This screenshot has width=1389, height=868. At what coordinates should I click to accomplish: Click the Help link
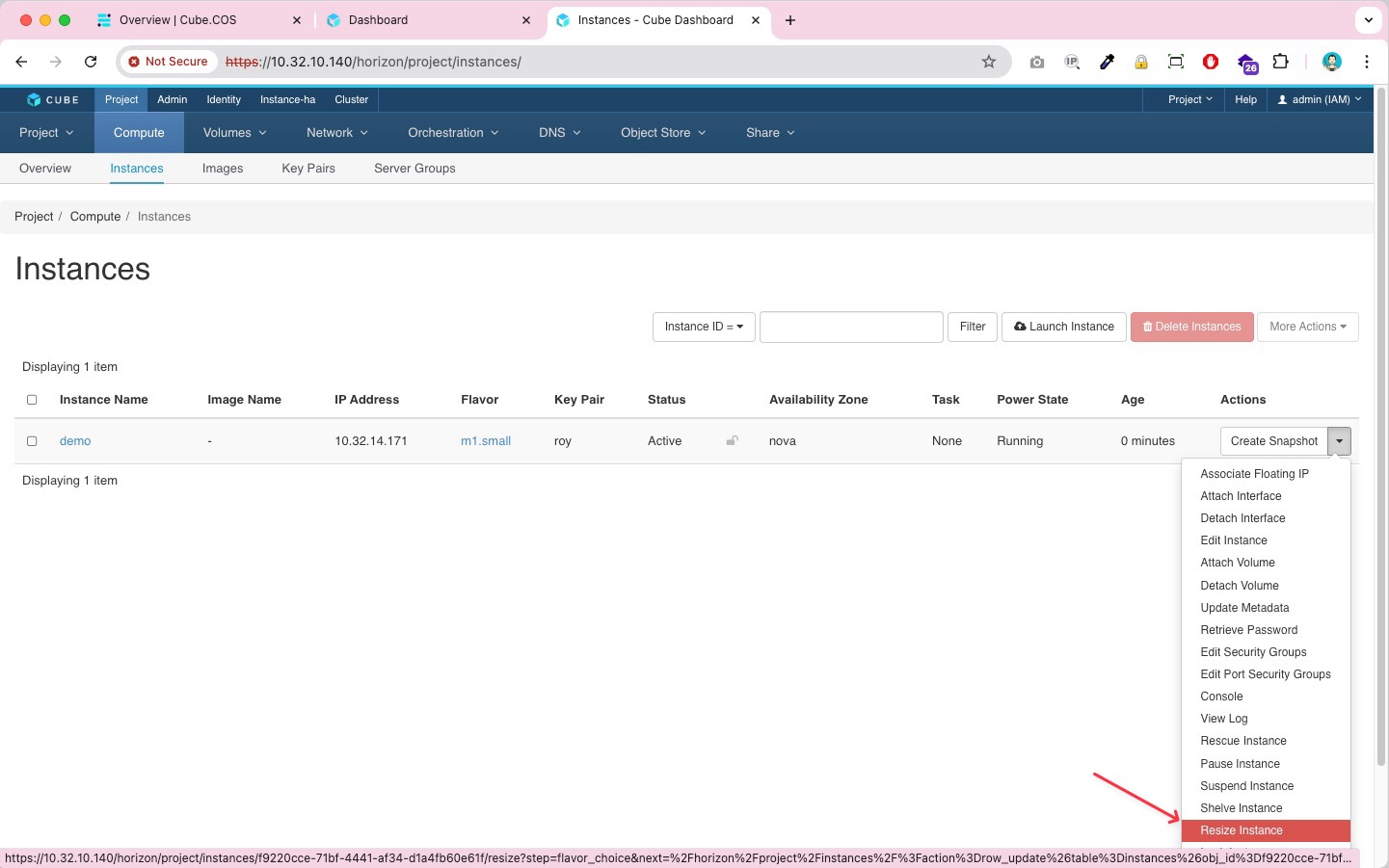click(1246, 99)
